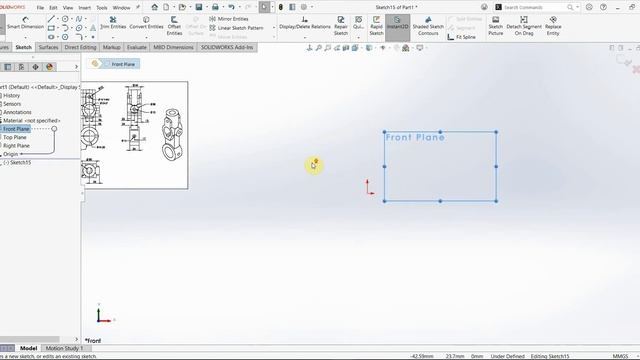640x360 pixels.
Task: Switch to the SOLIDWORKS Add-Ins tab
Action: tap(227, 47)
